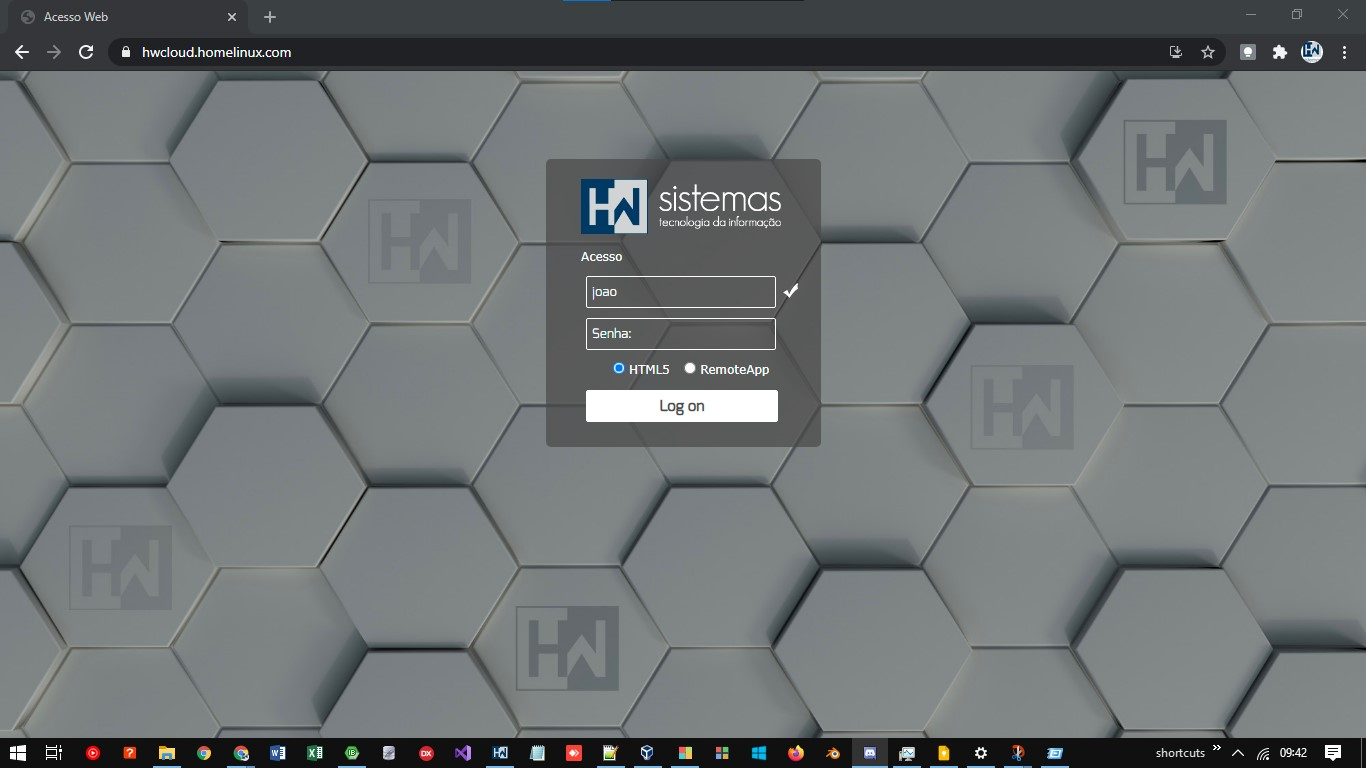The height and width of the screenshot is (768, 1366).
Task: Open the red DX taskbar app
Action: (x=426, y=753)
